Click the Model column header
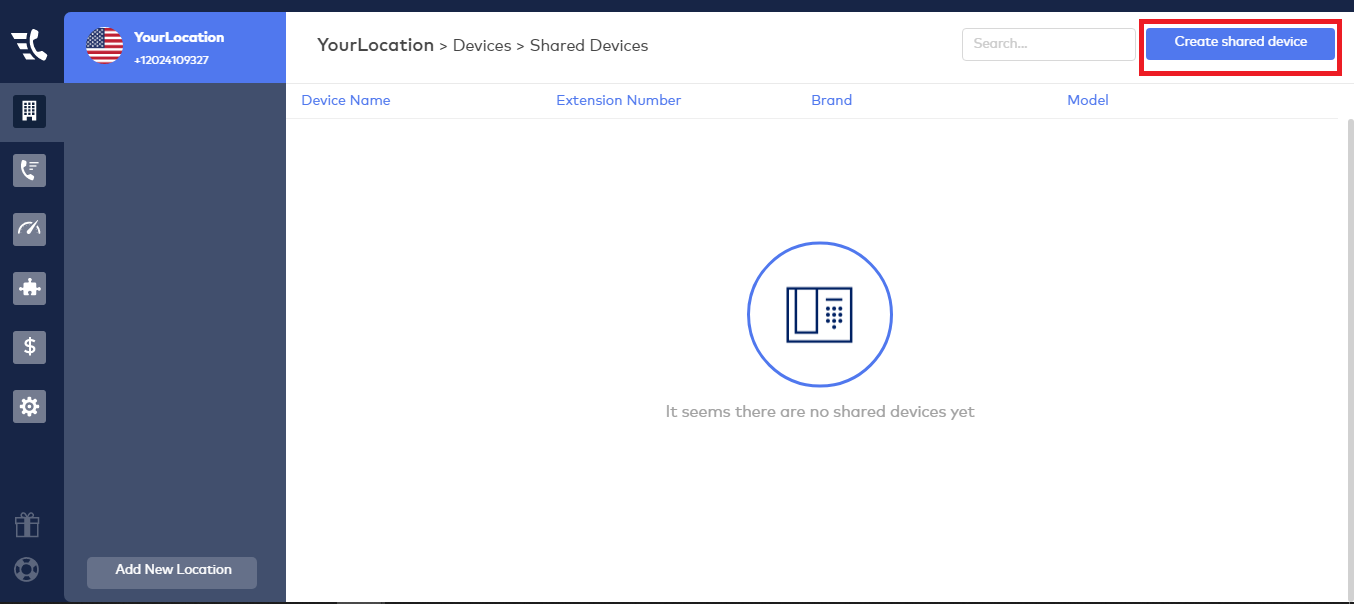Viewport: 1354px width, 604px height. (x=1088, y=100)
